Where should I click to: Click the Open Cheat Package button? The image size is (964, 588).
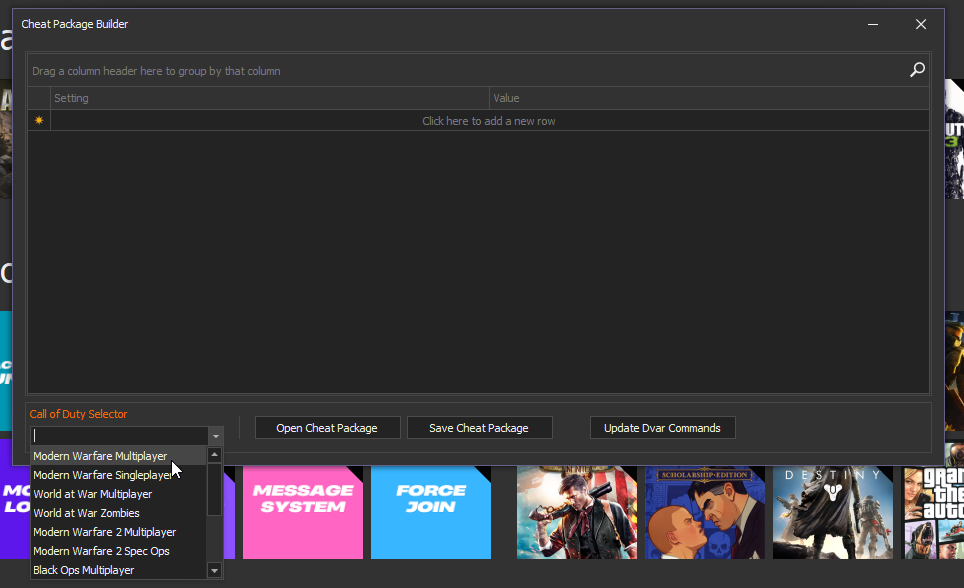(327, 427)
